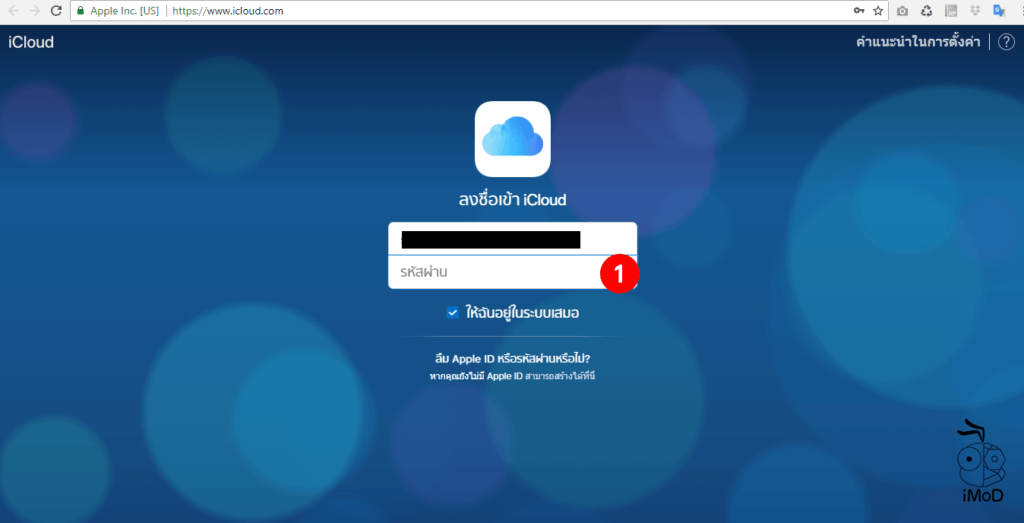This screenshot has height=523, width=1024.
Task: Click the browser back arrow
Action: (14, 10)
